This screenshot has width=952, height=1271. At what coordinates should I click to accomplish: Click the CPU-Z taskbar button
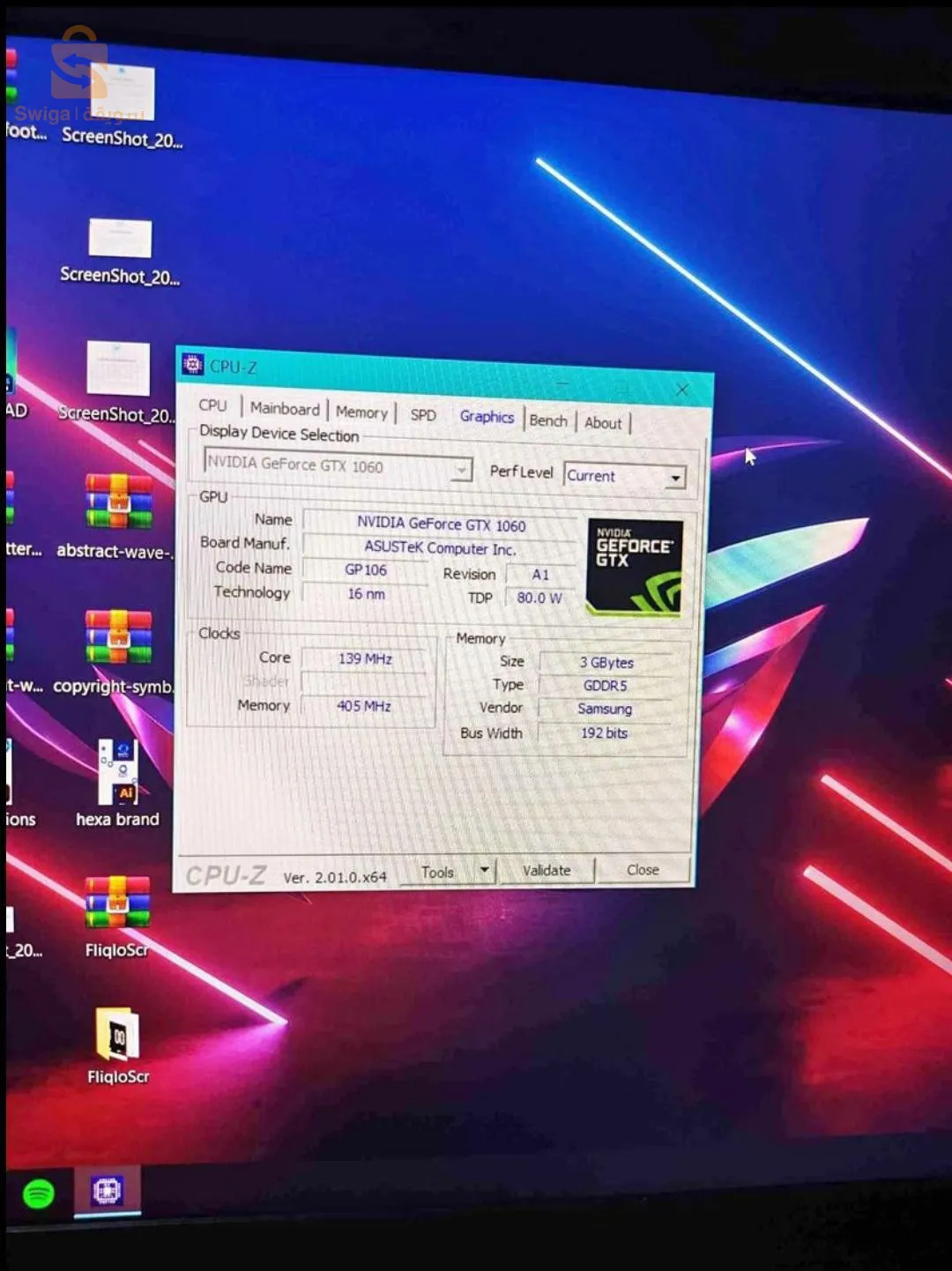pos(107,1191)
